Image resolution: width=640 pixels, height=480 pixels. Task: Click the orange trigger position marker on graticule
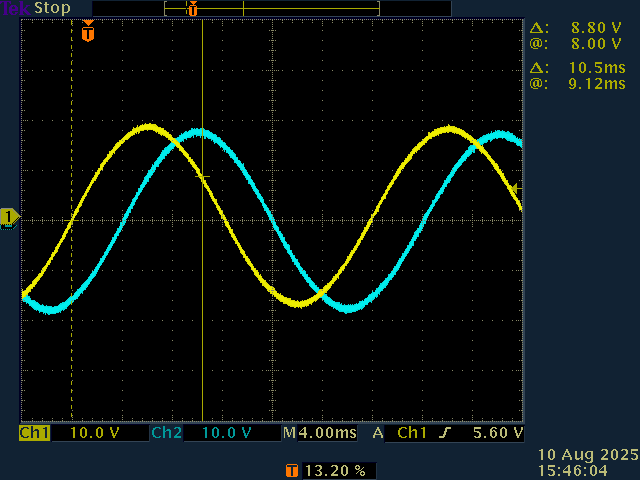pos(88,33)
